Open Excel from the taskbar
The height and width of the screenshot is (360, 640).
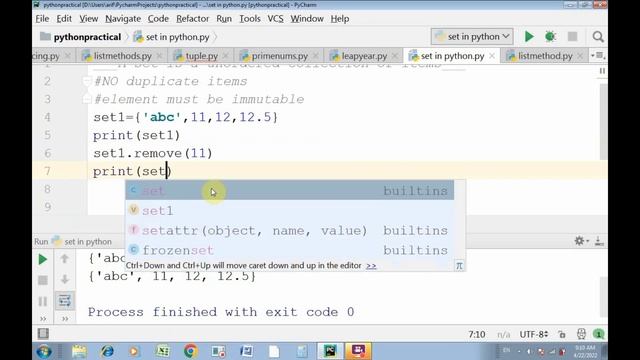[x=162, y=351]
